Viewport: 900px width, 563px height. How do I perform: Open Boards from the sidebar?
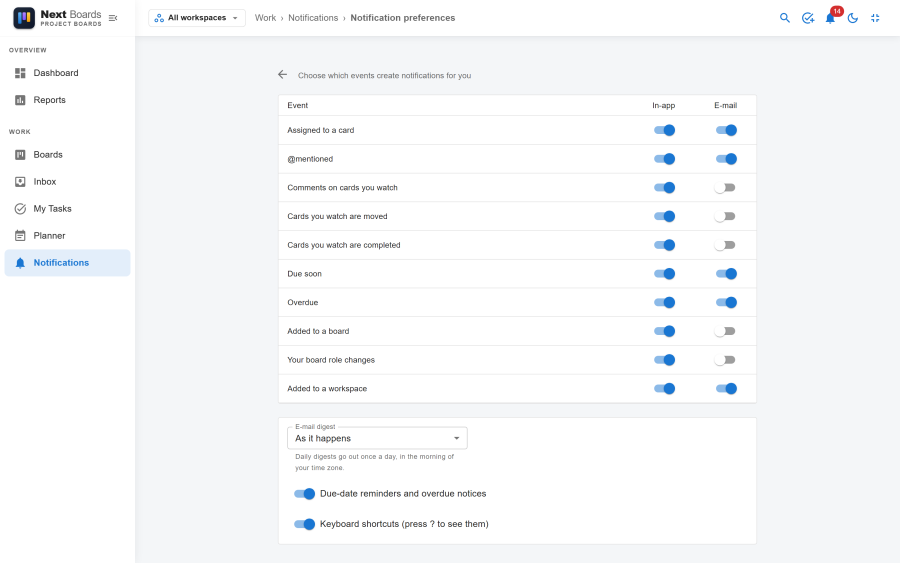point(67,154)
